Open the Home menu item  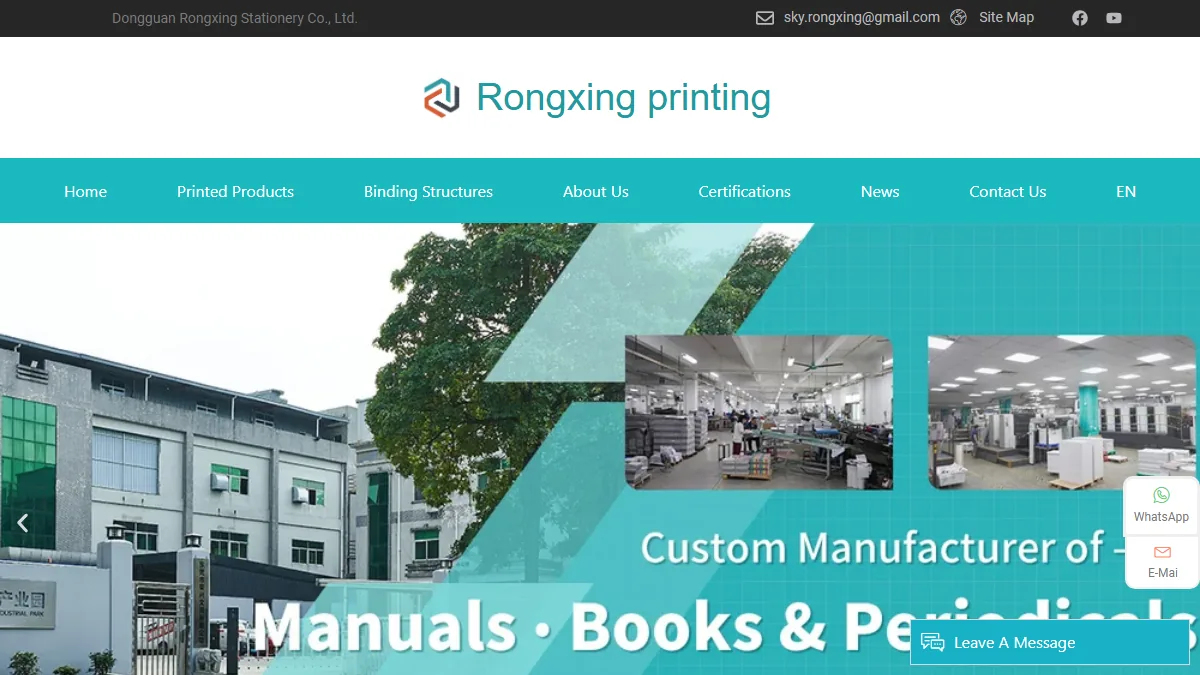tap(85, 191)
